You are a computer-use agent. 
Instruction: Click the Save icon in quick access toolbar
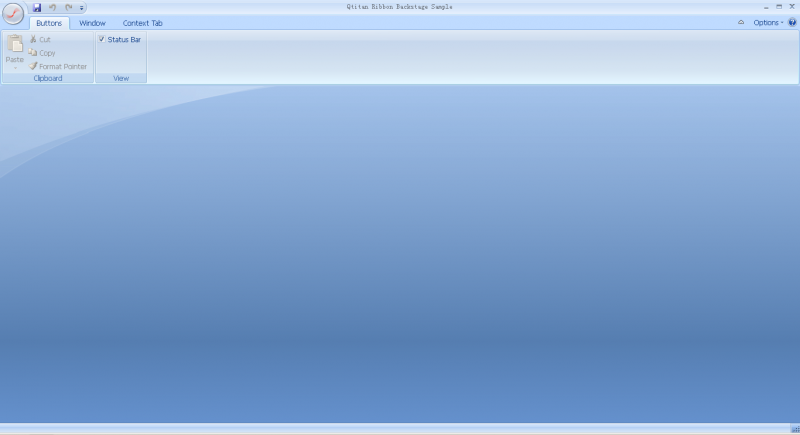click(37, 7)
